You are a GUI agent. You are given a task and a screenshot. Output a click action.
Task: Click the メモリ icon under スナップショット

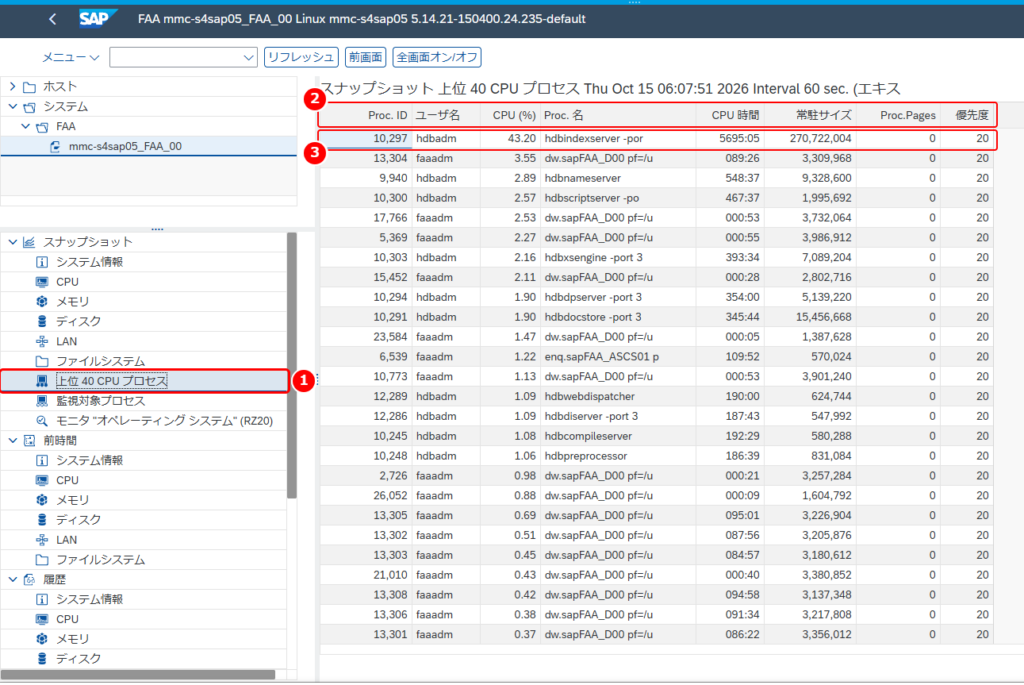(x=42, y=302)
